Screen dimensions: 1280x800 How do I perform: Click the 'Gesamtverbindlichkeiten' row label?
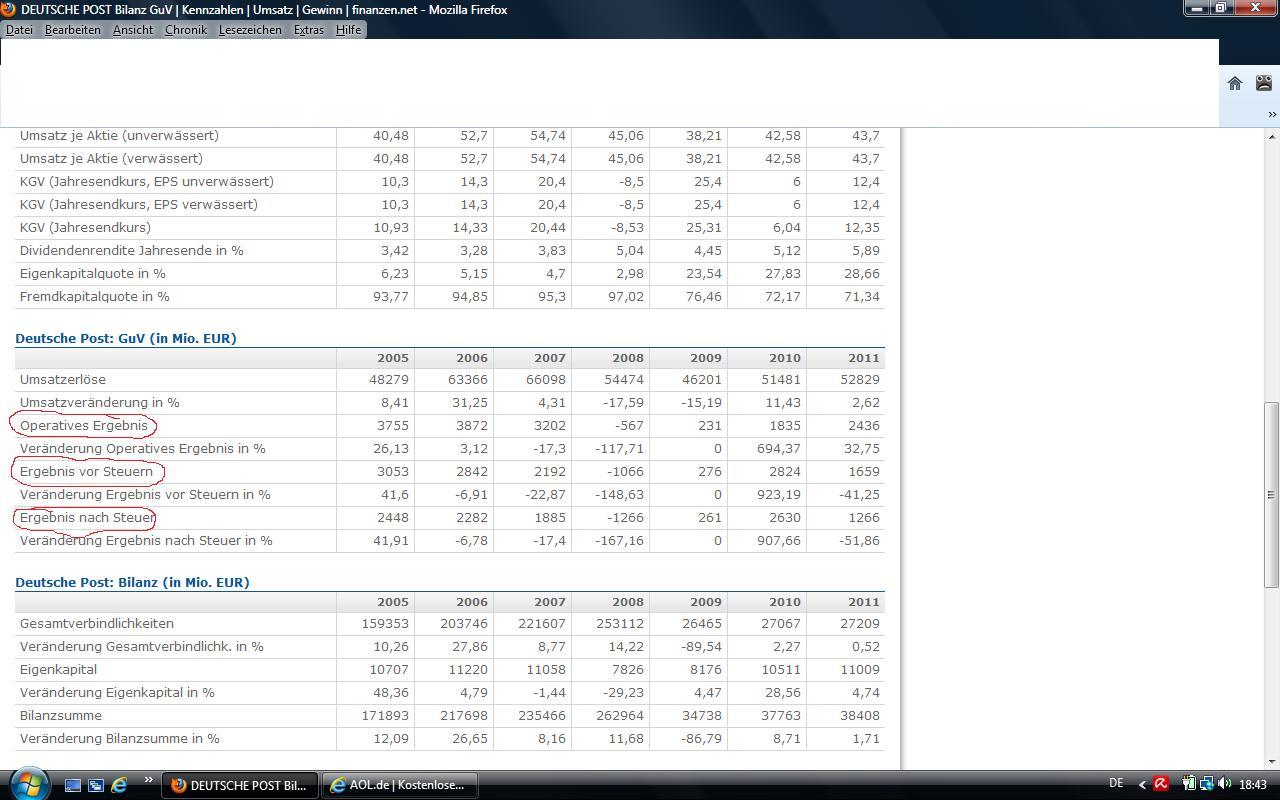[97, 623]
